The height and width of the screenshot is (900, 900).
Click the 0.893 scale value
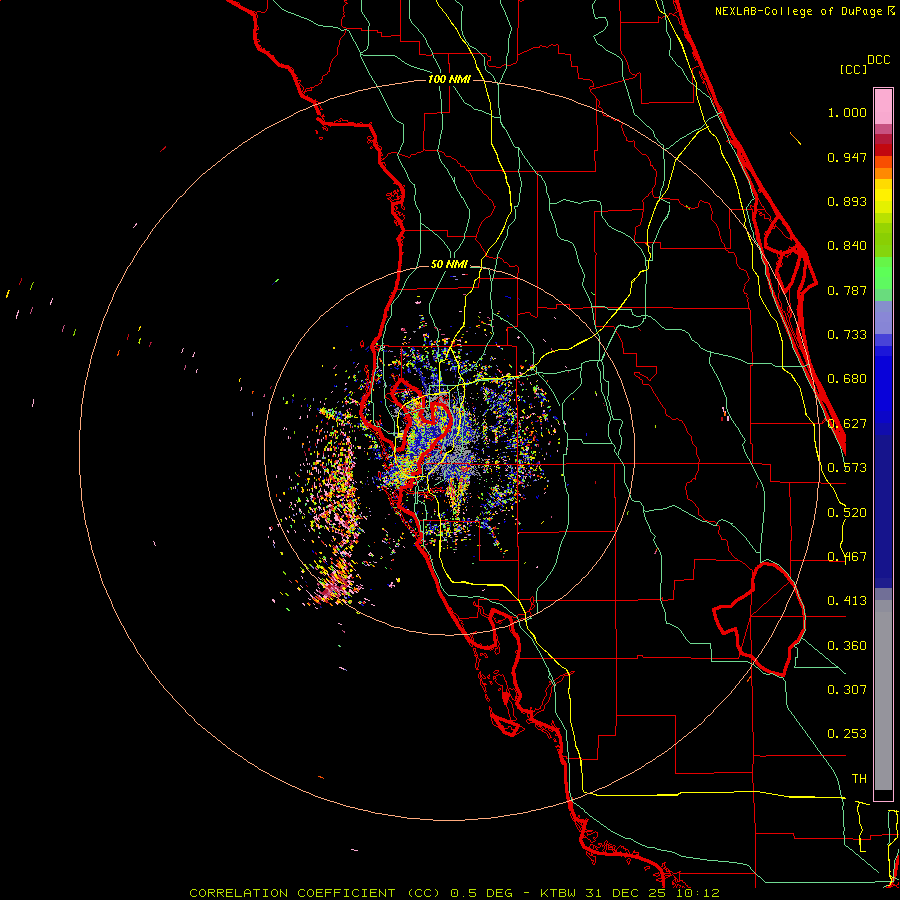point(847,201)
